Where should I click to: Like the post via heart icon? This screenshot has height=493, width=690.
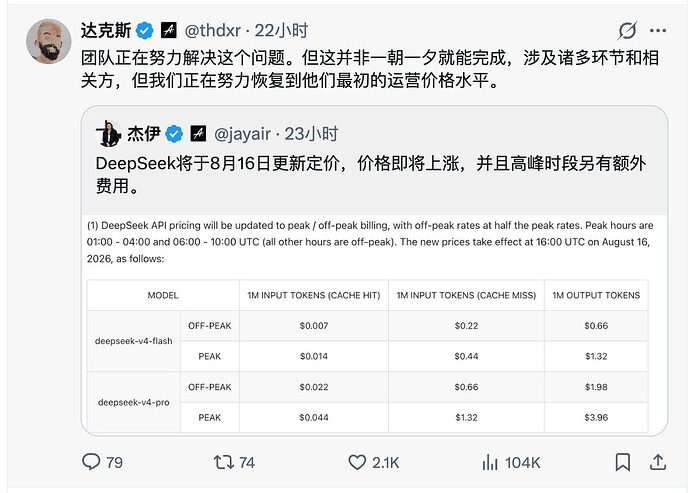357,462
